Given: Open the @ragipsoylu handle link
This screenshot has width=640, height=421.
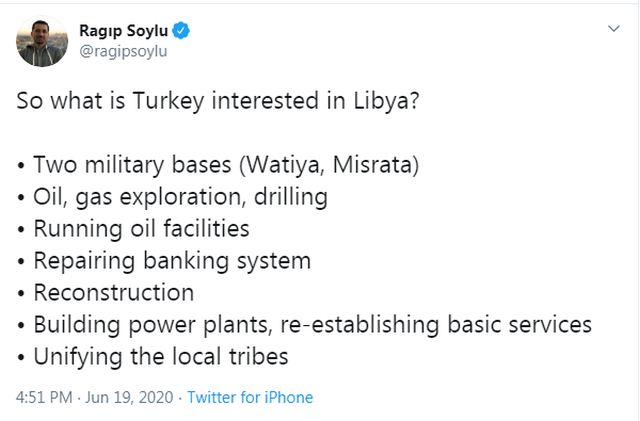Looking at the screenshot, I should pos(124,52).
